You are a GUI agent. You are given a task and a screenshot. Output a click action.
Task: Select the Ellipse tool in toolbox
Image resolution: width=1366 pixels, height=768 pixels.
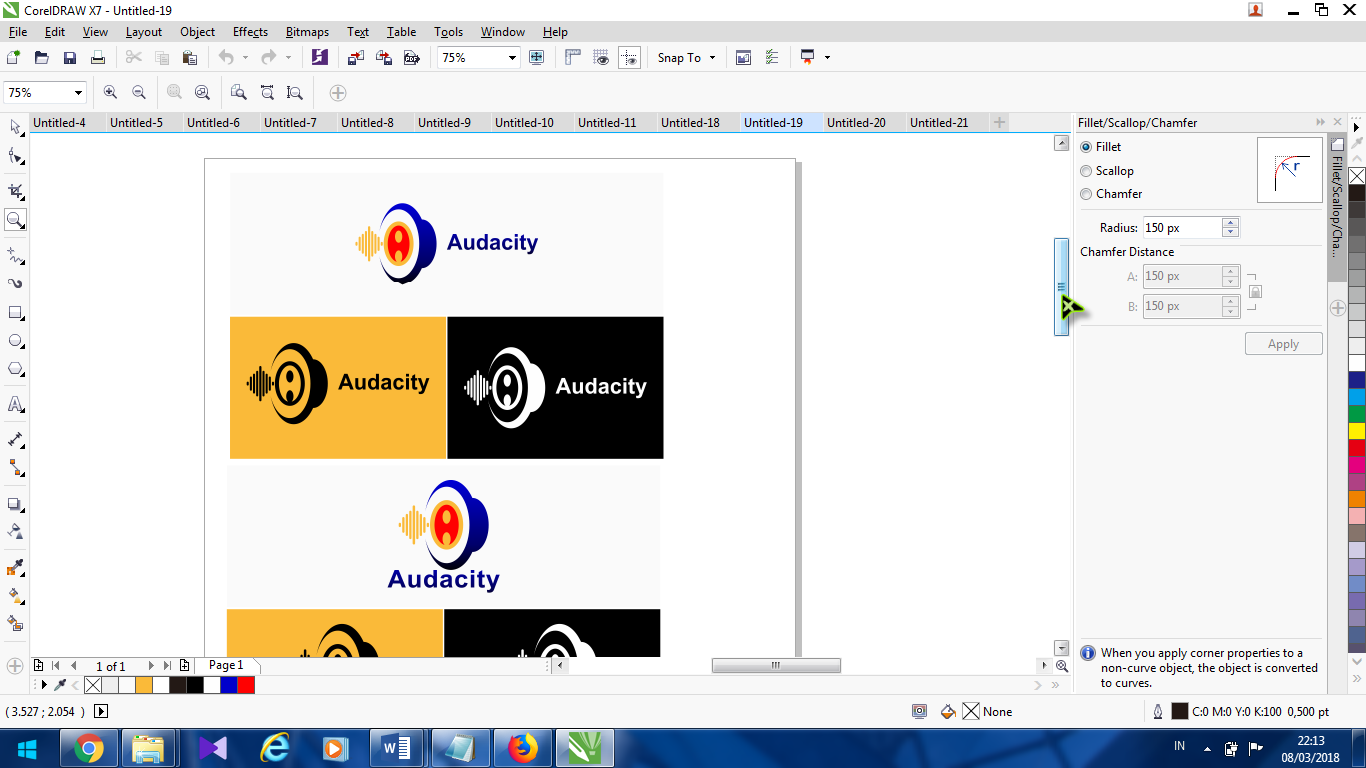16,341
